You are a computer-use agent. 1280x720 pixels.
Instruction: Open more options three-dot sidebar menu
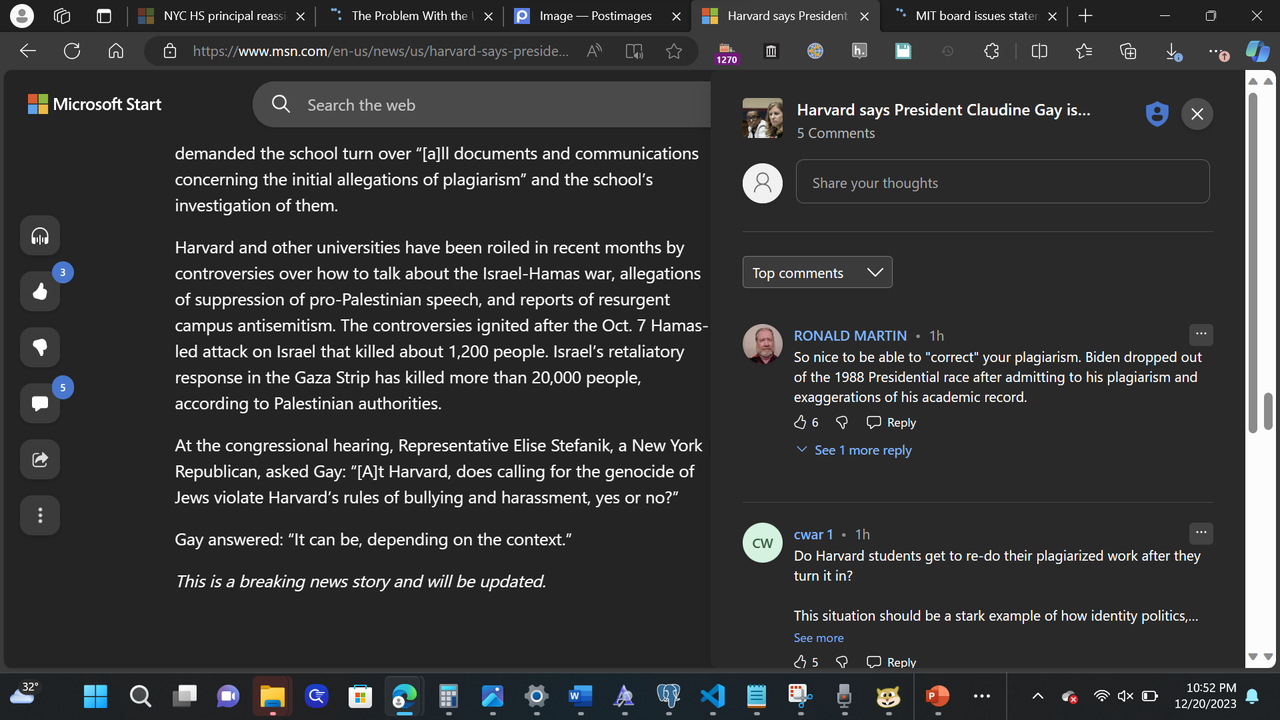pos(40,516)
